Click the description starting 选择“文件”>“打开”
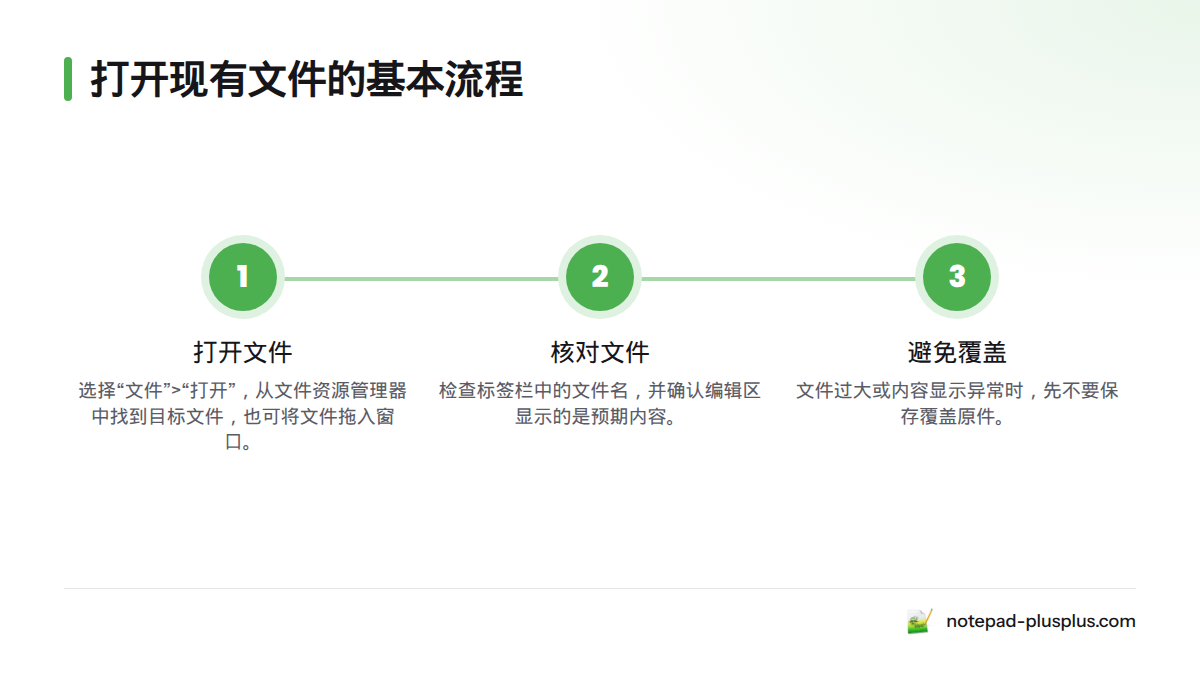This screenshot has height=675, width=1200. click(x=243, y=416)
